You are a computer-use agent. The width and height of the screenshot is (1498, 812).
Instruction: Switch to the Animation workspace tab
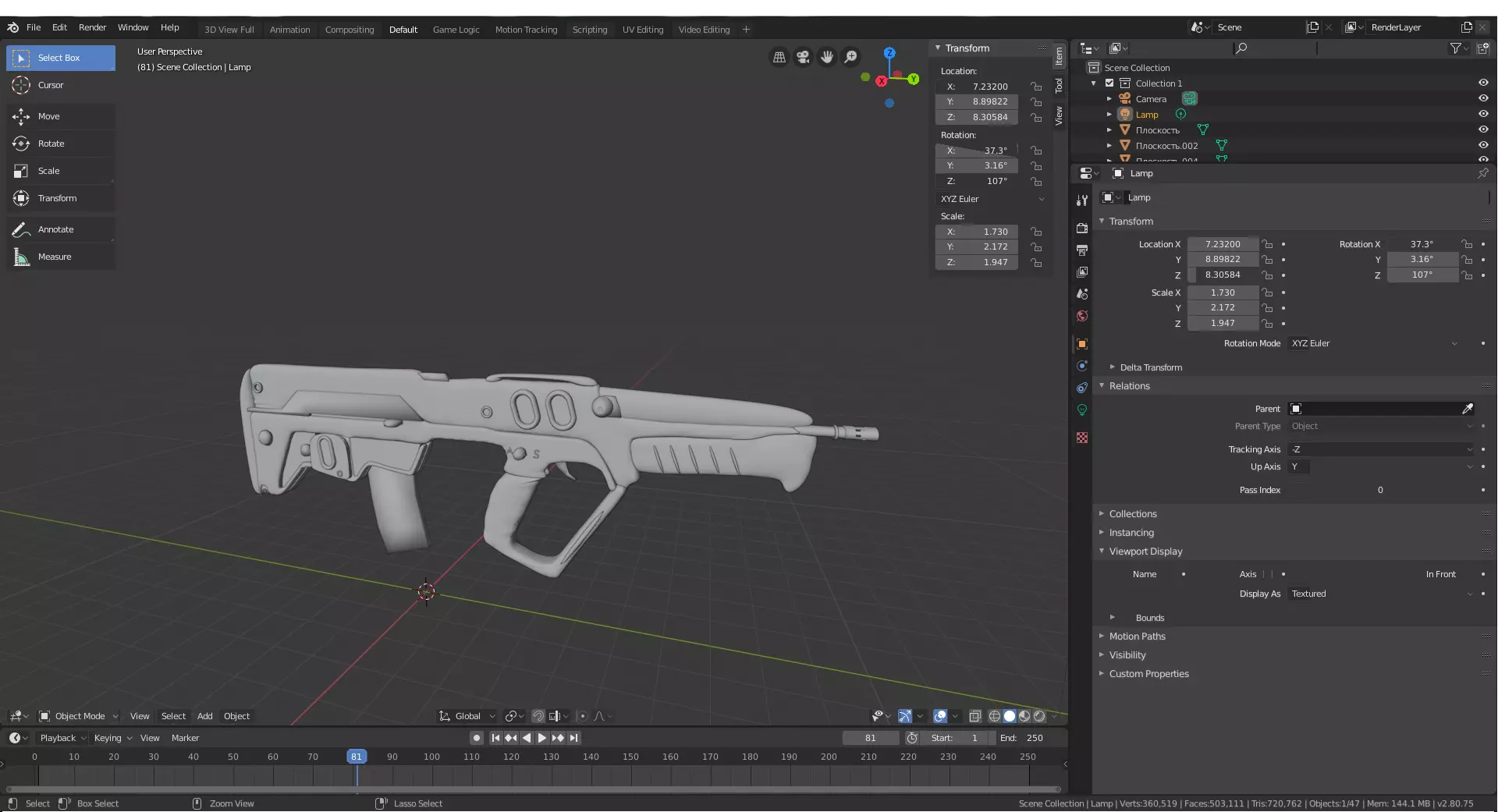coord(289,30)
